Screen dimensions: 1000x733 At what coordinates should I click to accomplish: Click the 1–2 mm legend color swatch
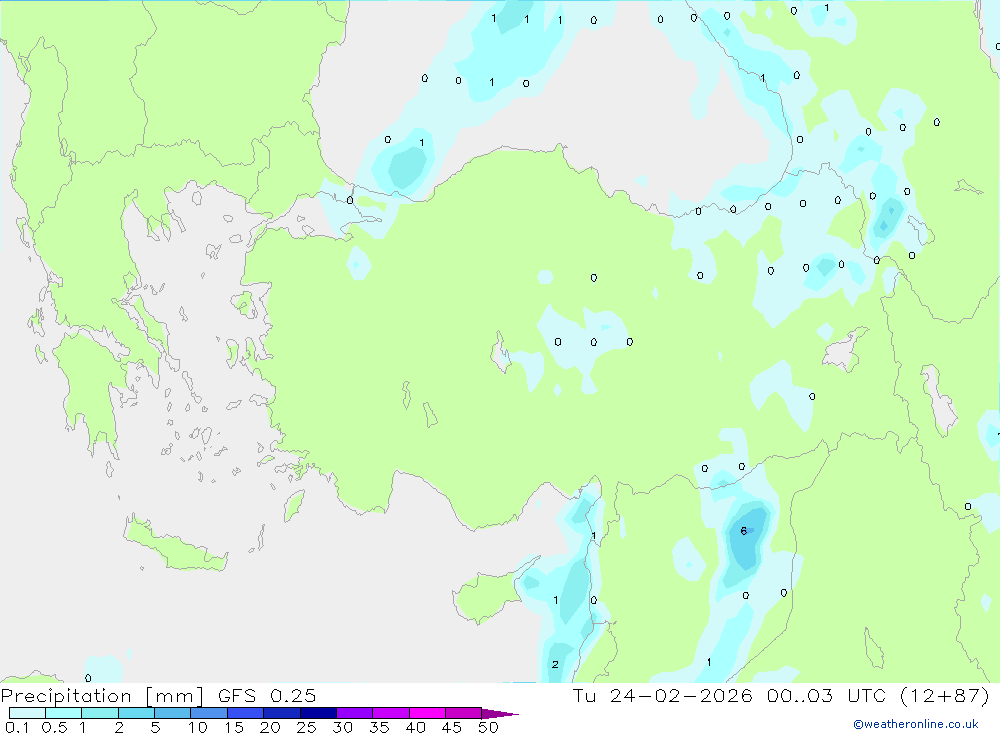click(x=99, y=713)
